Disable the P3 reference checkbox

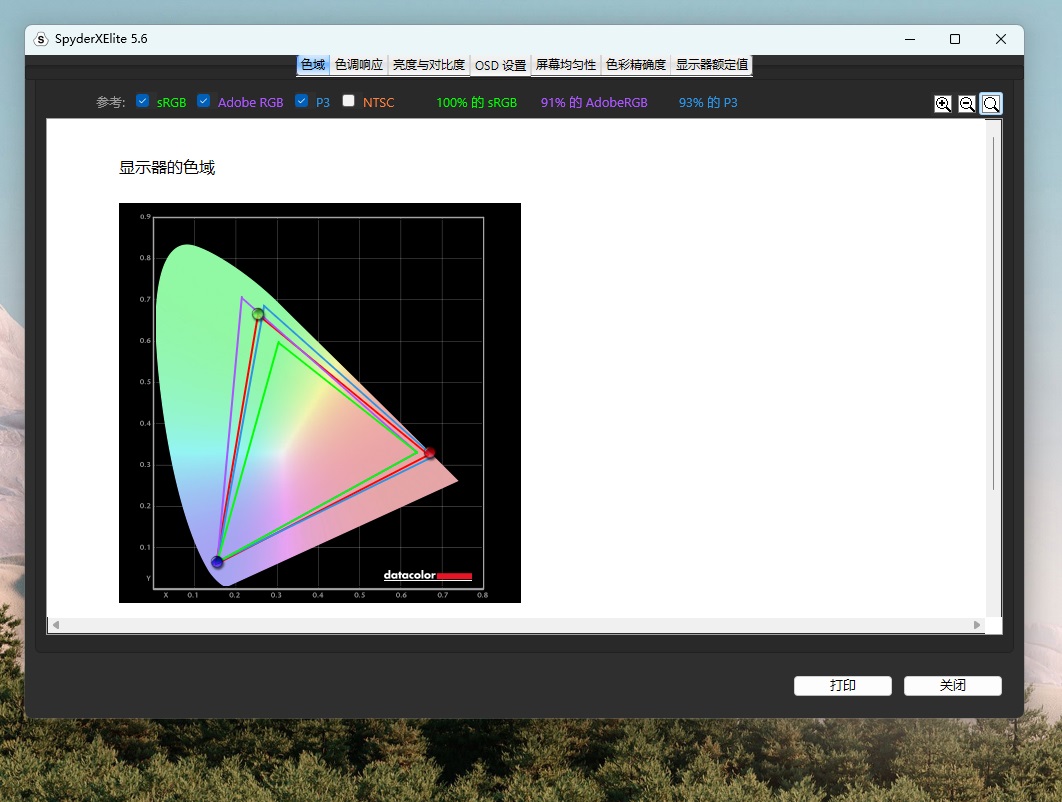click(302, 101)
